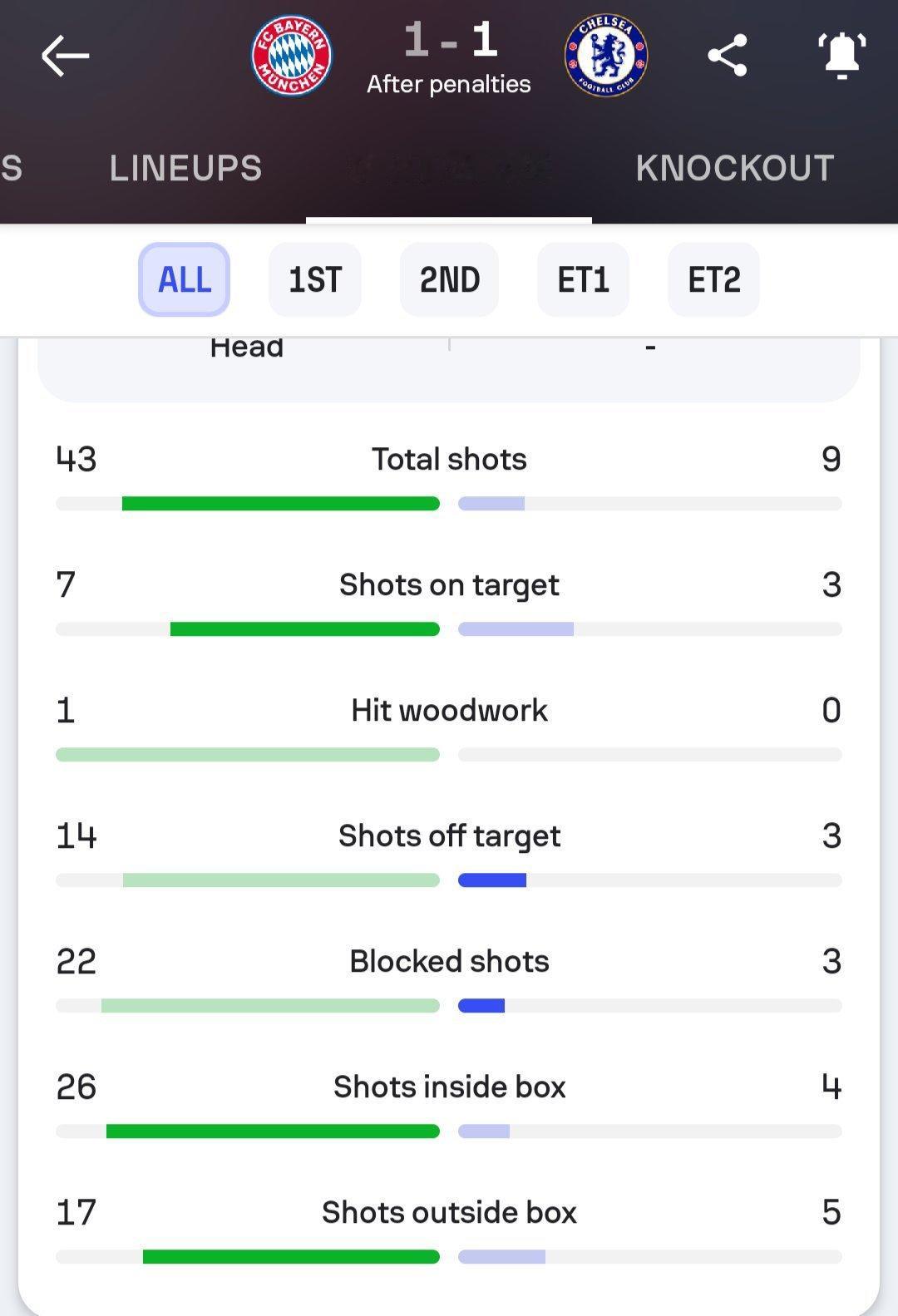Select the 1ST half filter
Viewport: 898px width, 1316px height.
314,279
